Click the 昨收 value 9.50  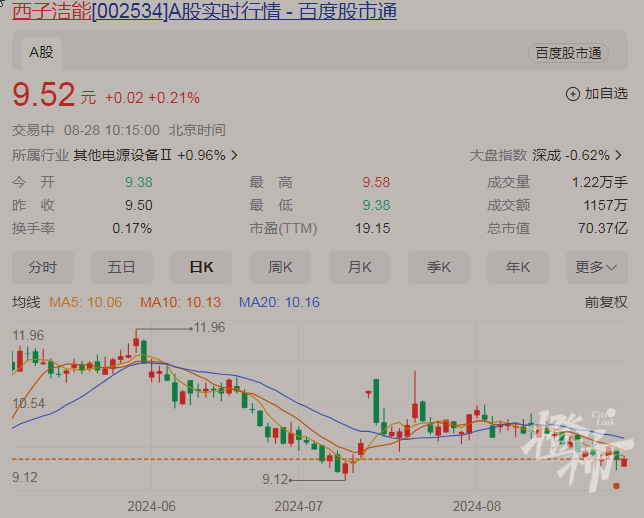click(x=139, y=205)
